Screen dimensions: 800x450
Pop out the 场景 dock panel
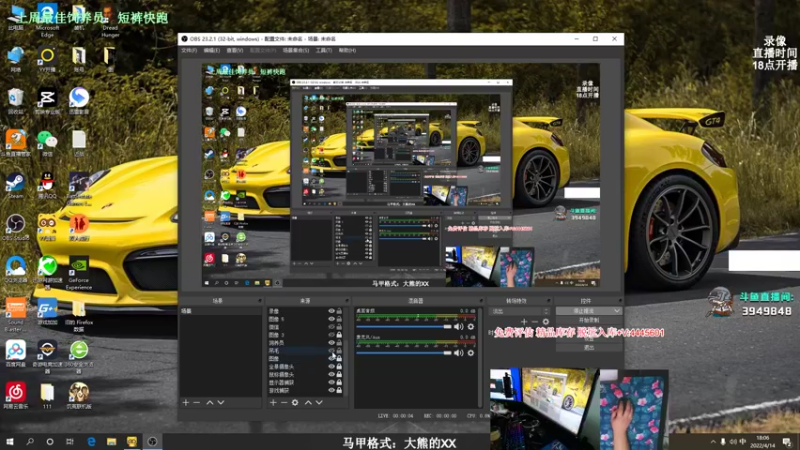coord(260,301)
